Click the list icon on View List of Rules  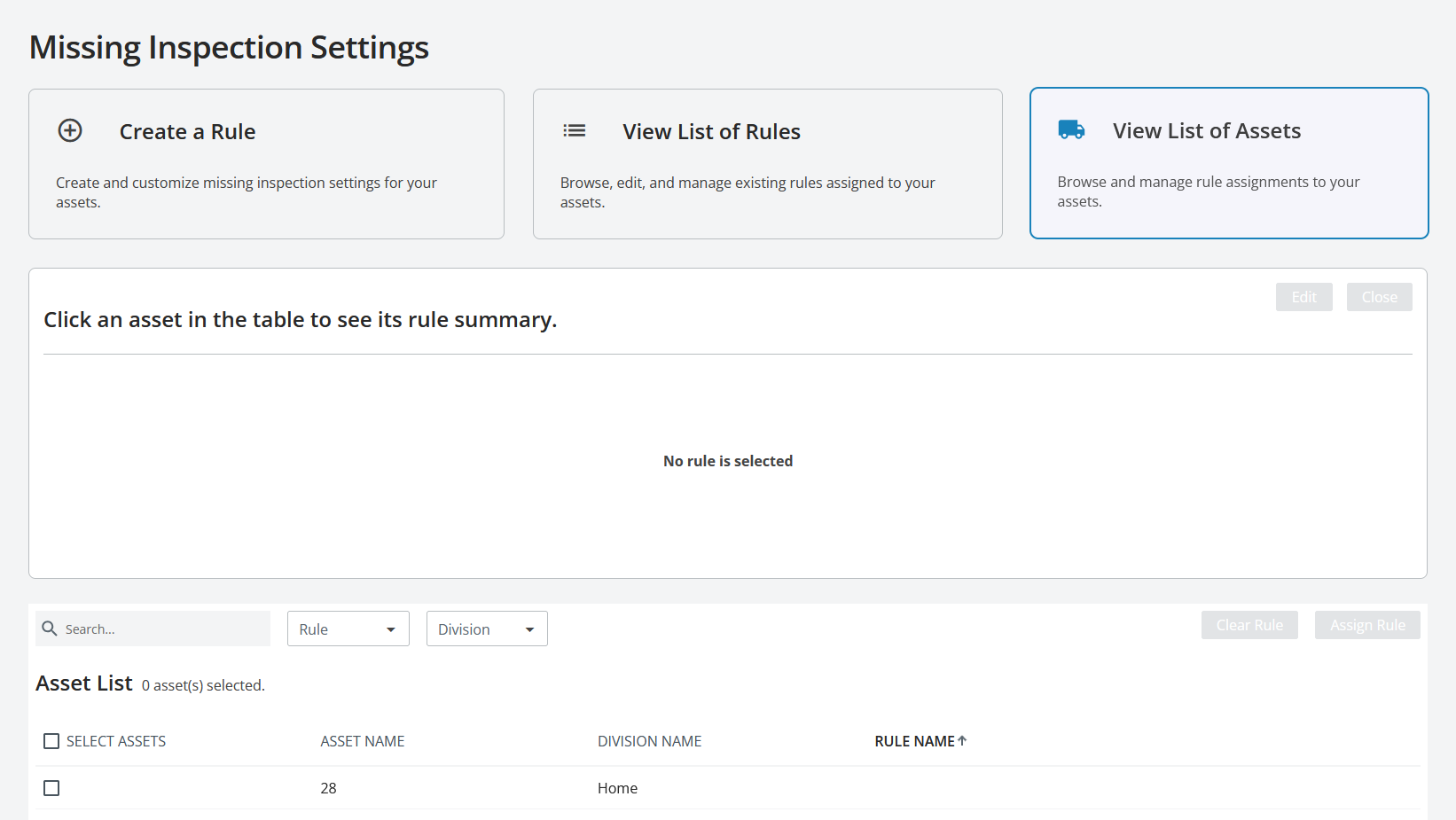point(575,130)
